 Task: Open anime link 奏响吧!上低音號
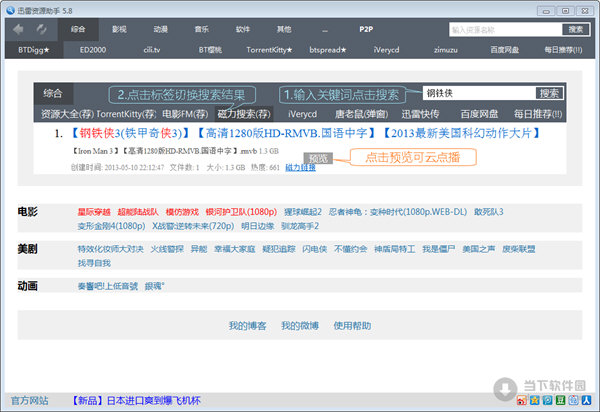click(x=108, y=286)
